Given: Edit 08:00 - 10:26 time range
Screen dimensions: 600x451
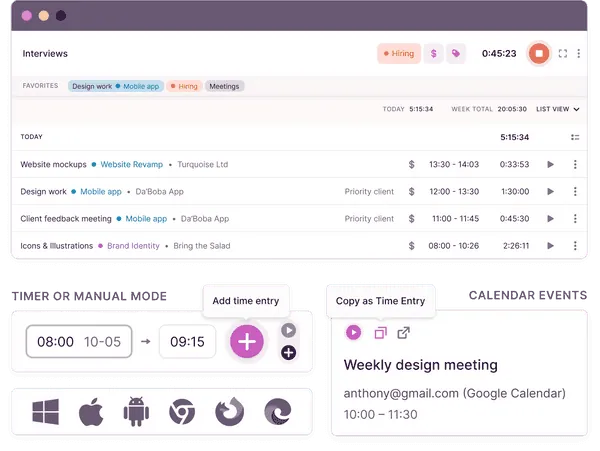Looking at the screenshot, I should point(453,246).
